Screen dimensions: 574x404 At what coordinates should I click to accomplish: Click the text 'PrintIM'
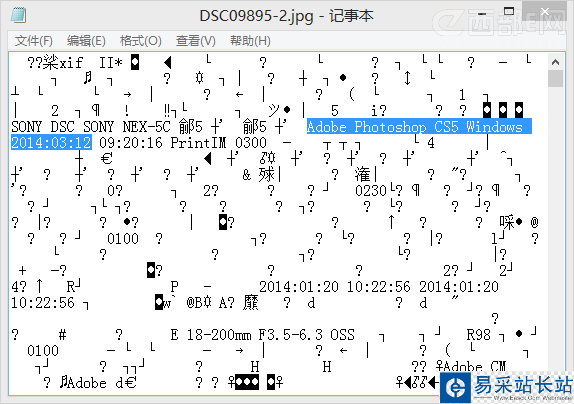pos(198,143)
